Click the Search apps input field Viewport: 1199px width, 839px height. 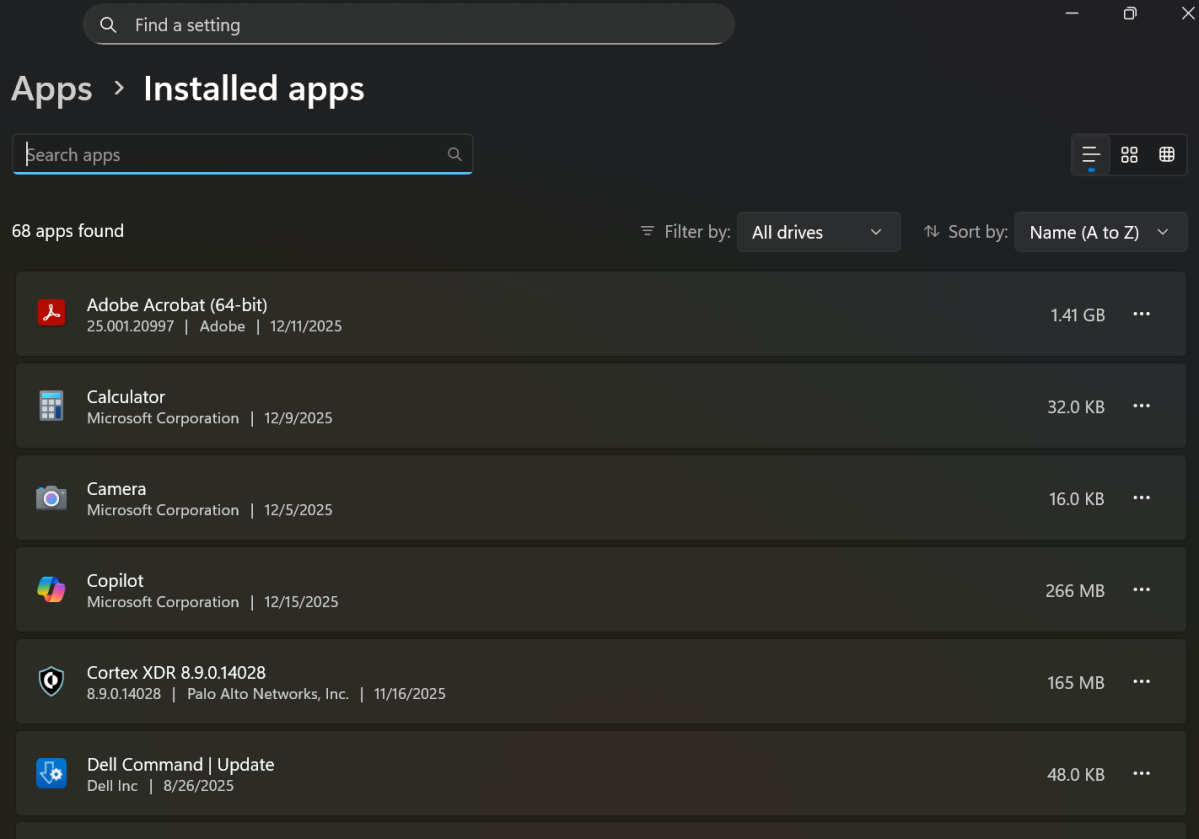point(230,155)
